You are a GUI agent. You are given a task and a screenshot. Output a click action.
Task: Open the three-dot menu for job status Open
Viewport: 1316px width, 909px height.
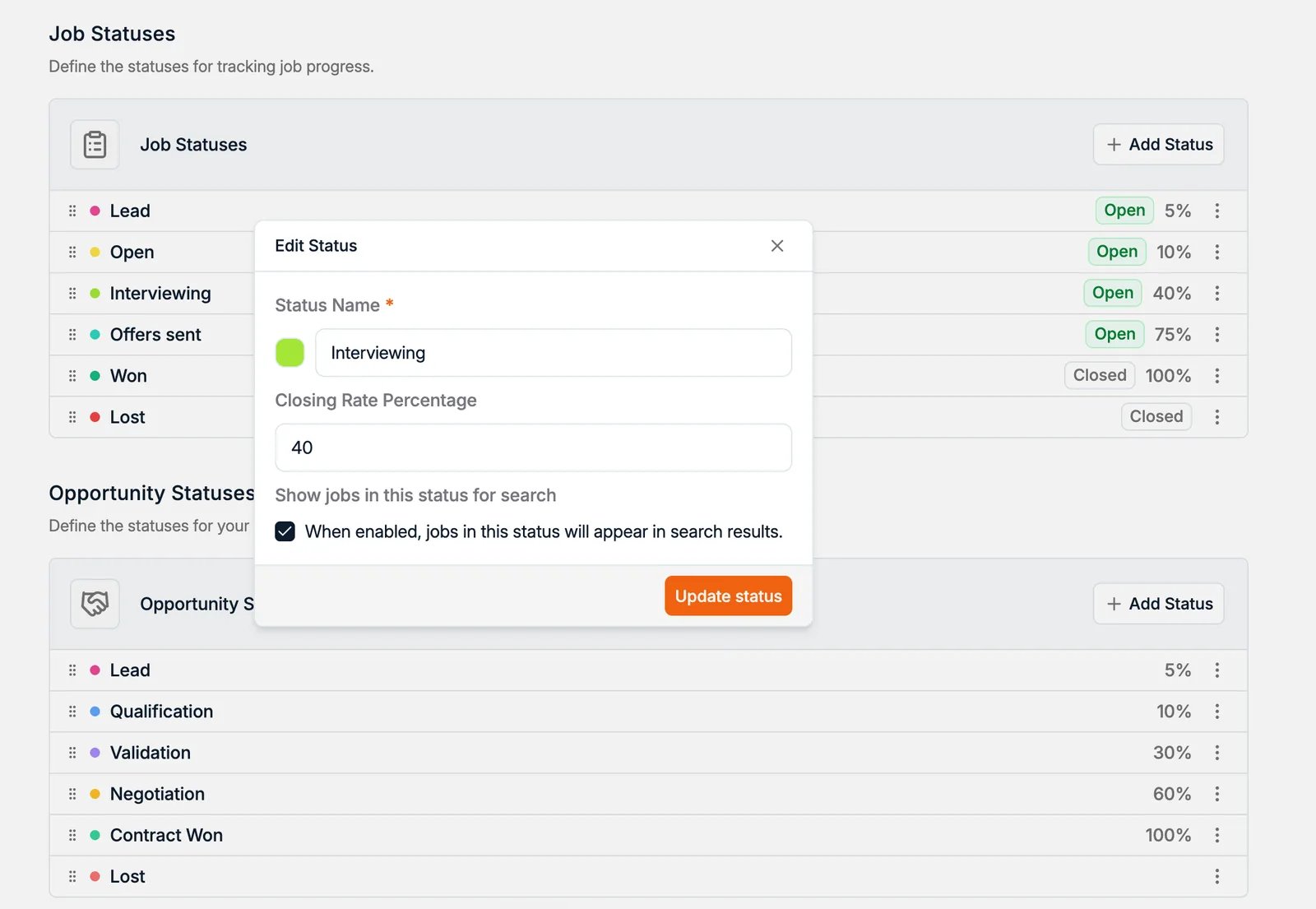(x=1217, y=252)
